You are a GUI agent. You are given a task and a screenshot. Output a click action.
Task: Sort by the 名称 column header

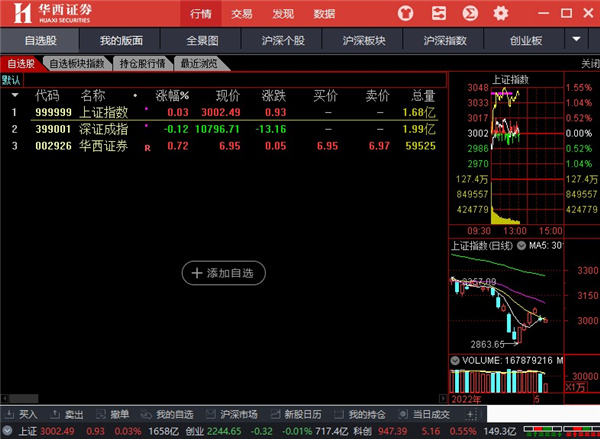coord(93,95)
